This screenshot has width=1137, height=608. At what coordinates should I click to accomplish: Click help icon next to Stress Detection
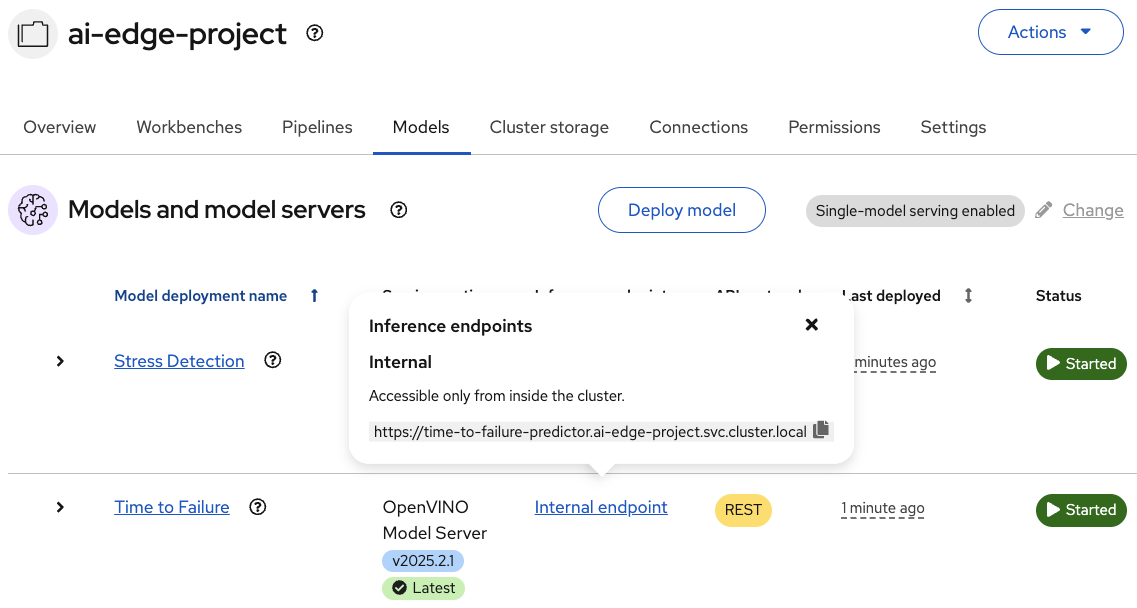(x=272, y=361)
